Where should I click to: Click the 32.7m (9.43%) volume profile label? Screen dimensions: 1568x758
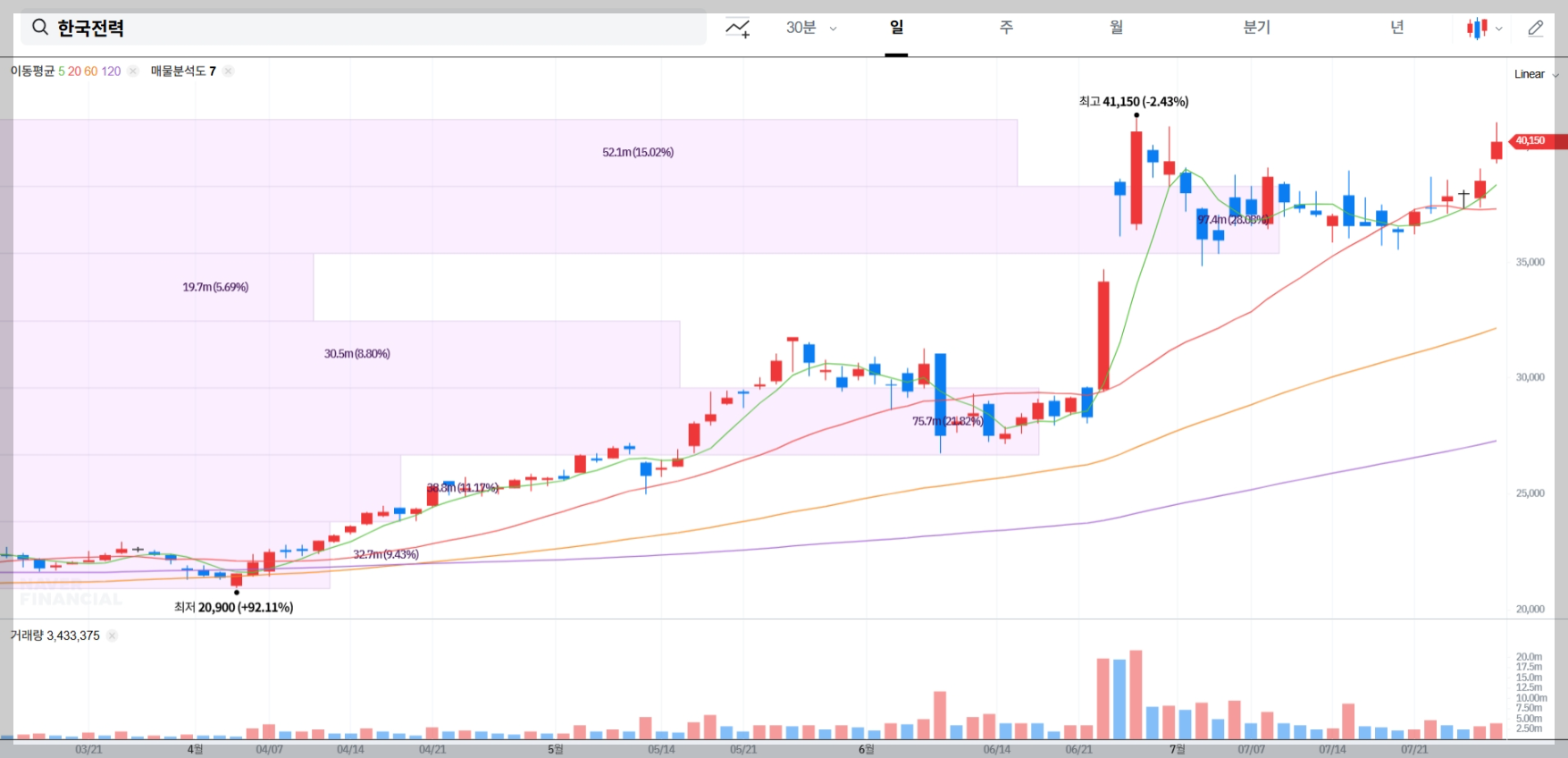click(x=386, y=554)
